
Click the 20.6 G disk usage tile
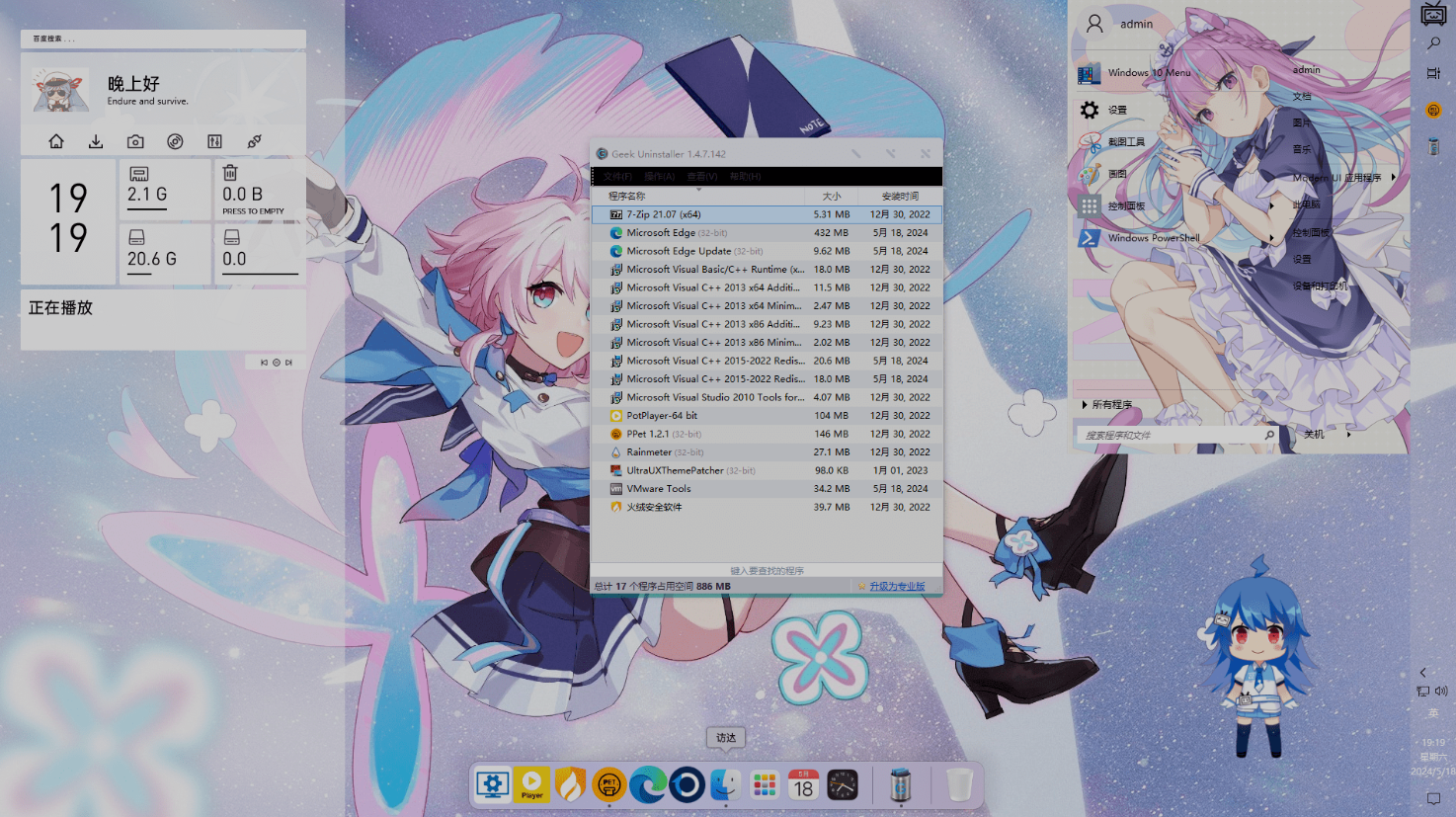point(165,254)
